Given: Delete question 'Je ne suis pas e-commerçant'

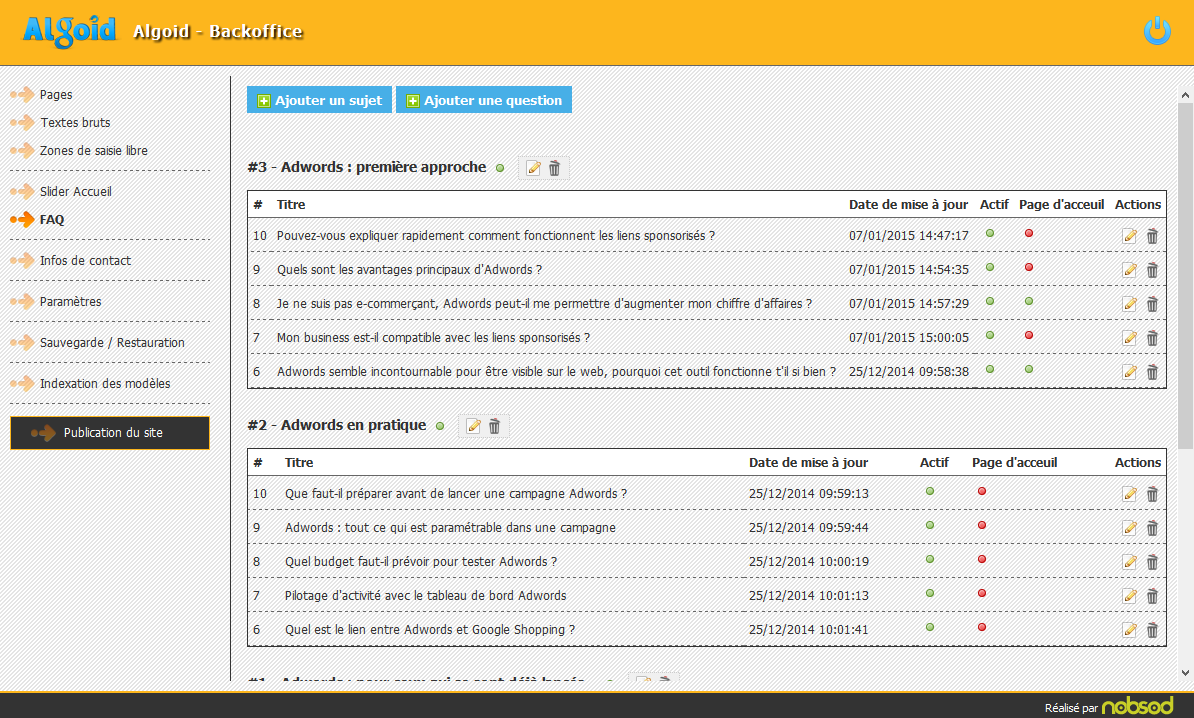Looking at the screenshot, I should (x=1152, y=304).
